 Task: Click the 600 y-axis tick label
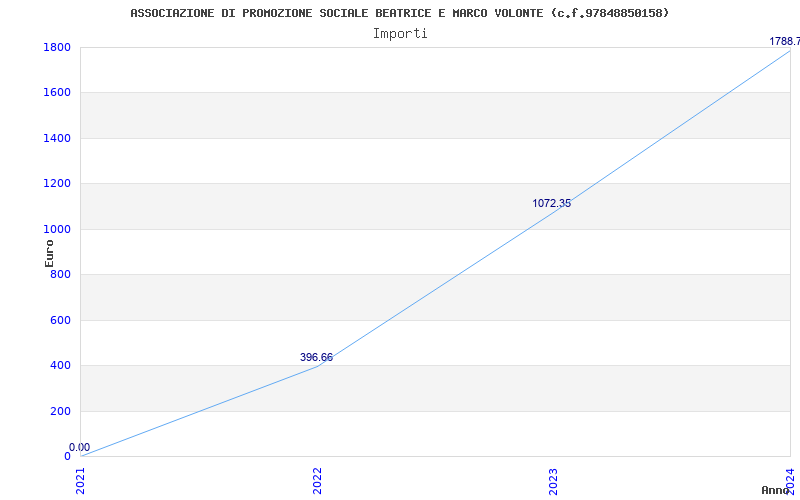61,320
